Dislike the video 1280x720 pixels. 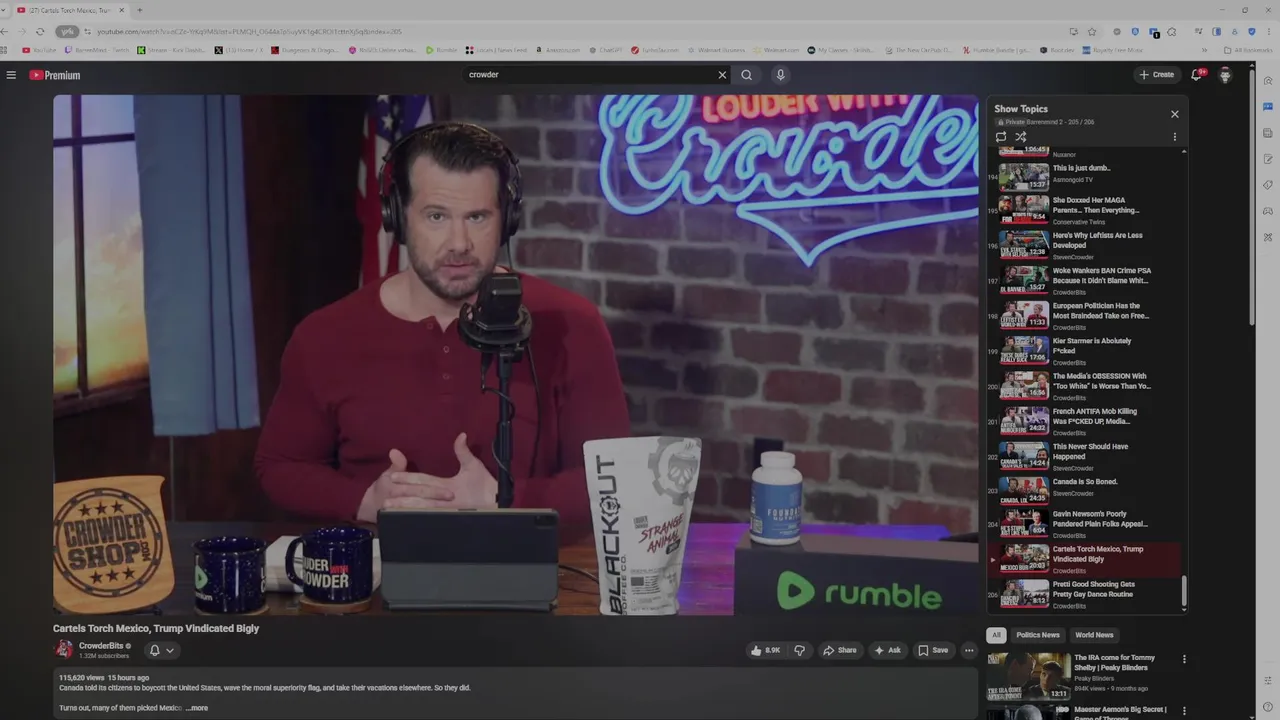(x=799, y=650)
